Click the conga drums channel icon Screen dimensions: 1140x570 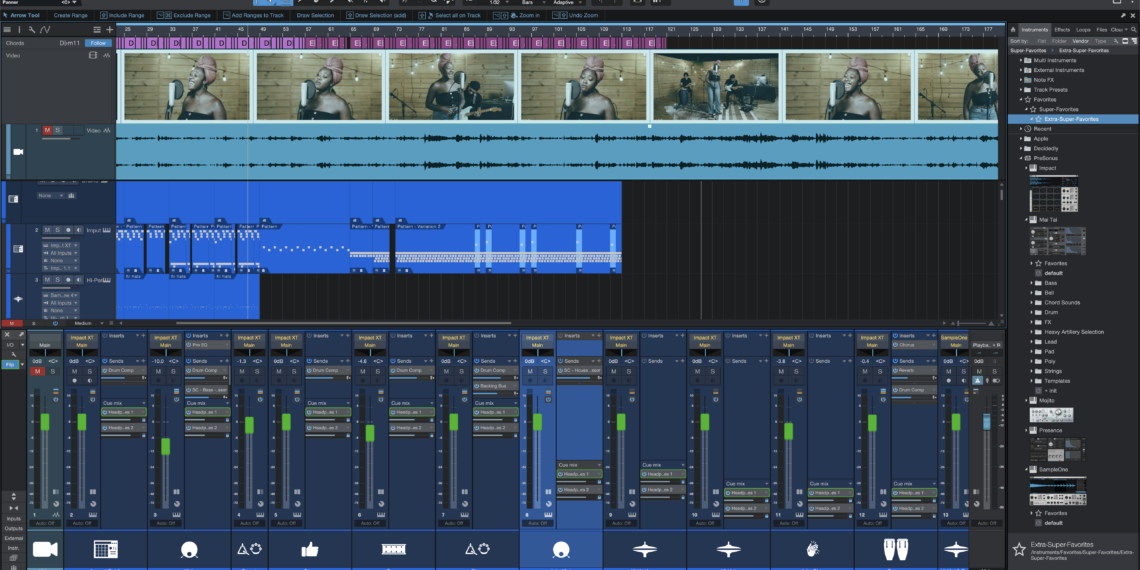tap(895, 548)
